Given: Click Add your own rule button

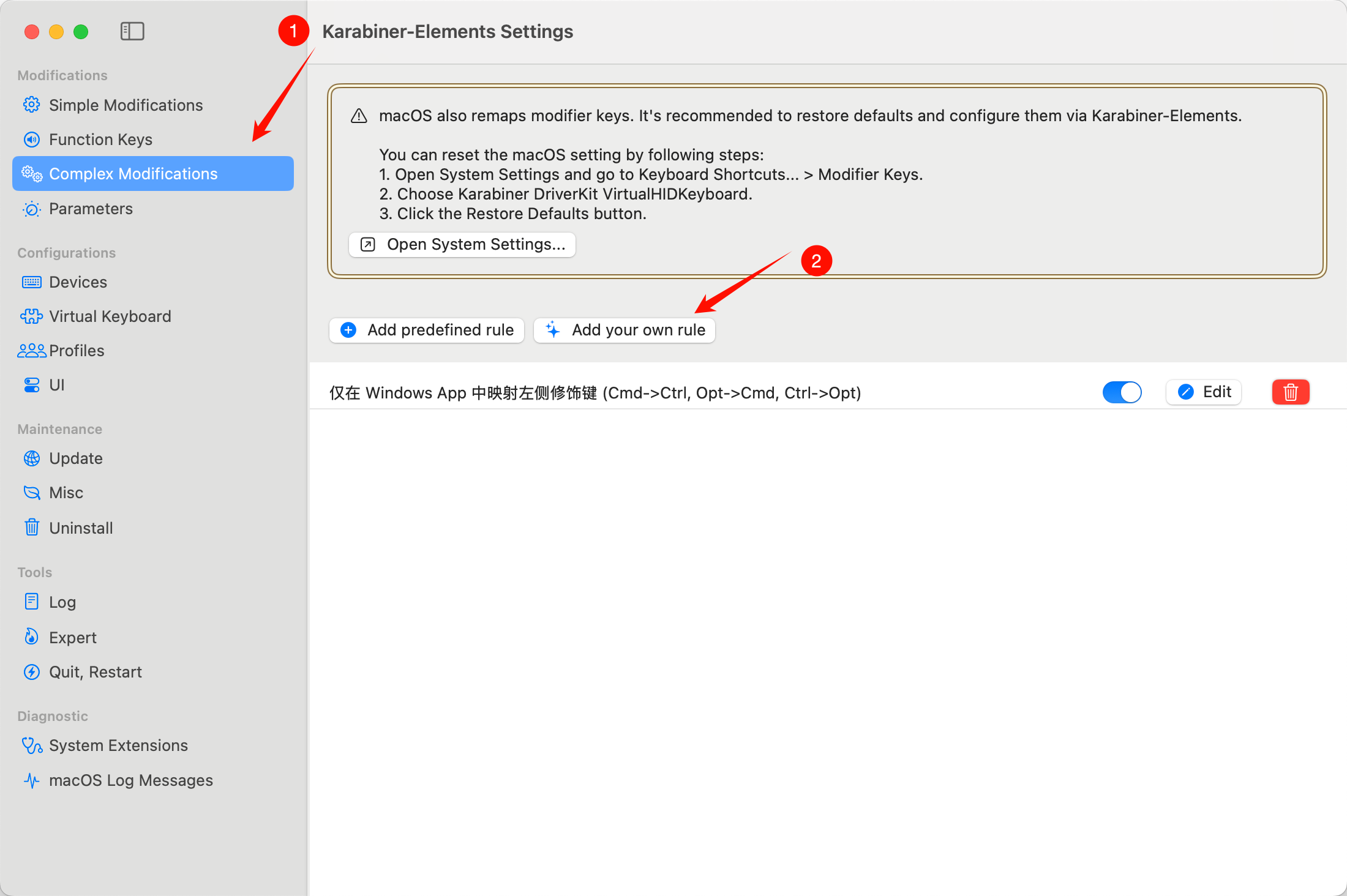Looking at the screenshot, I should coord(625,330).
